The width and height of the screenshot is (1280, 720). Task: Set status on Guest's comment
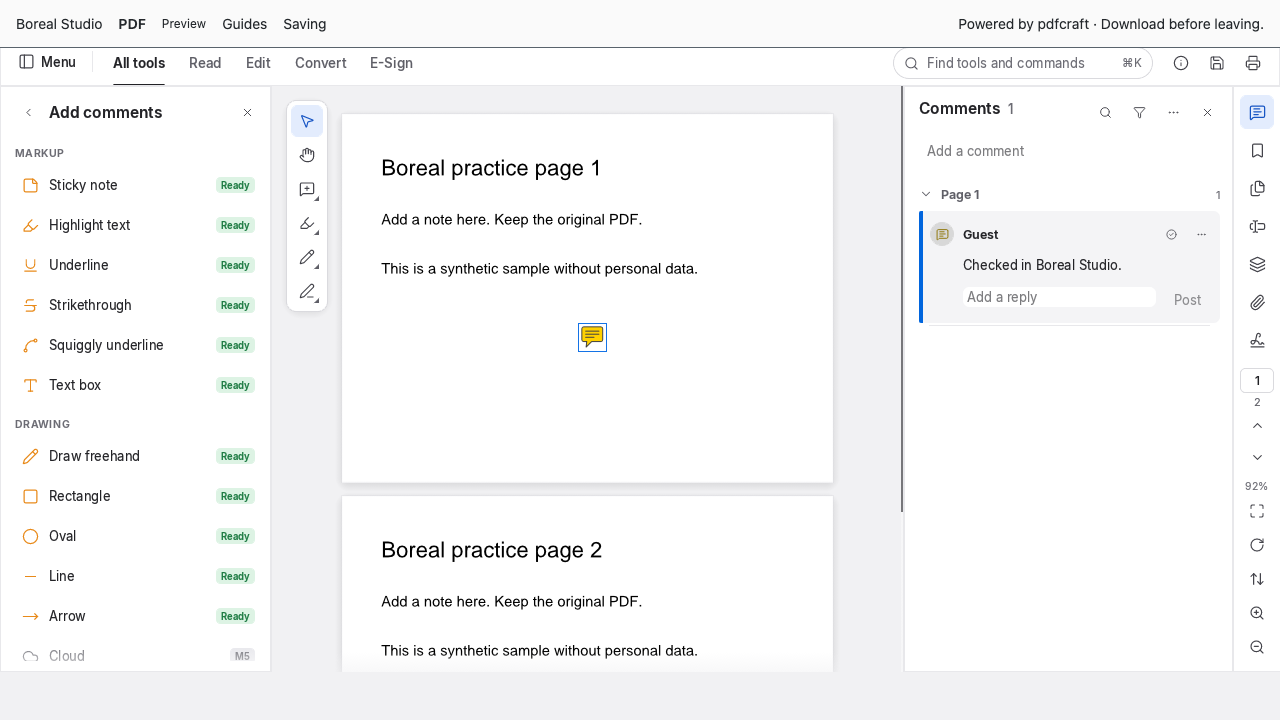coord(1171,234)
